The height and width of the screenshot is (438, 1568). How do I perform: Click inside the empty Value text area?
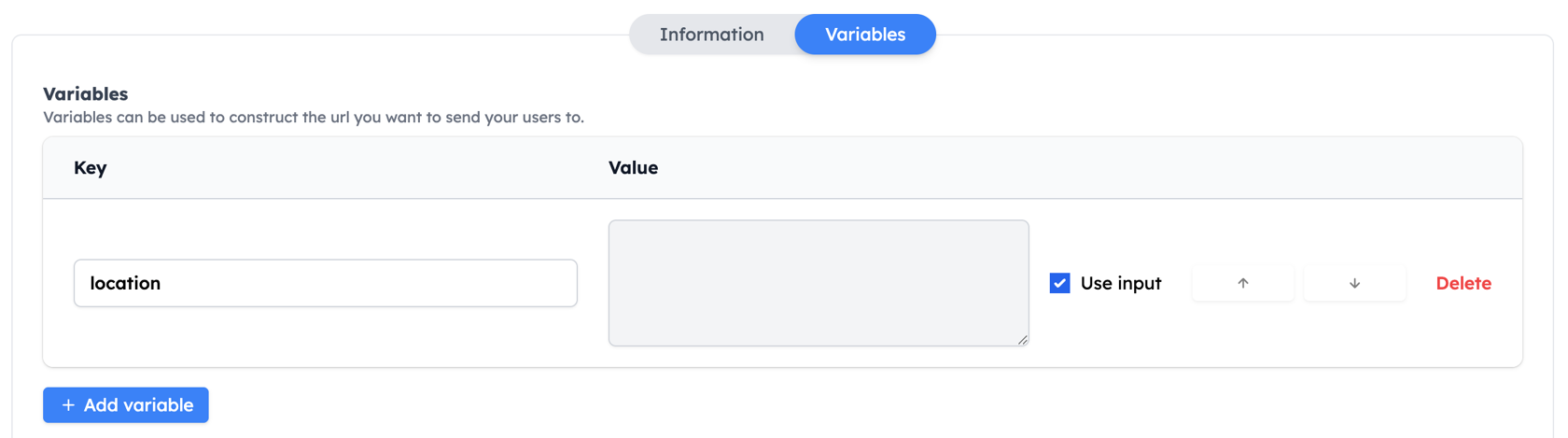pos(819,283)
